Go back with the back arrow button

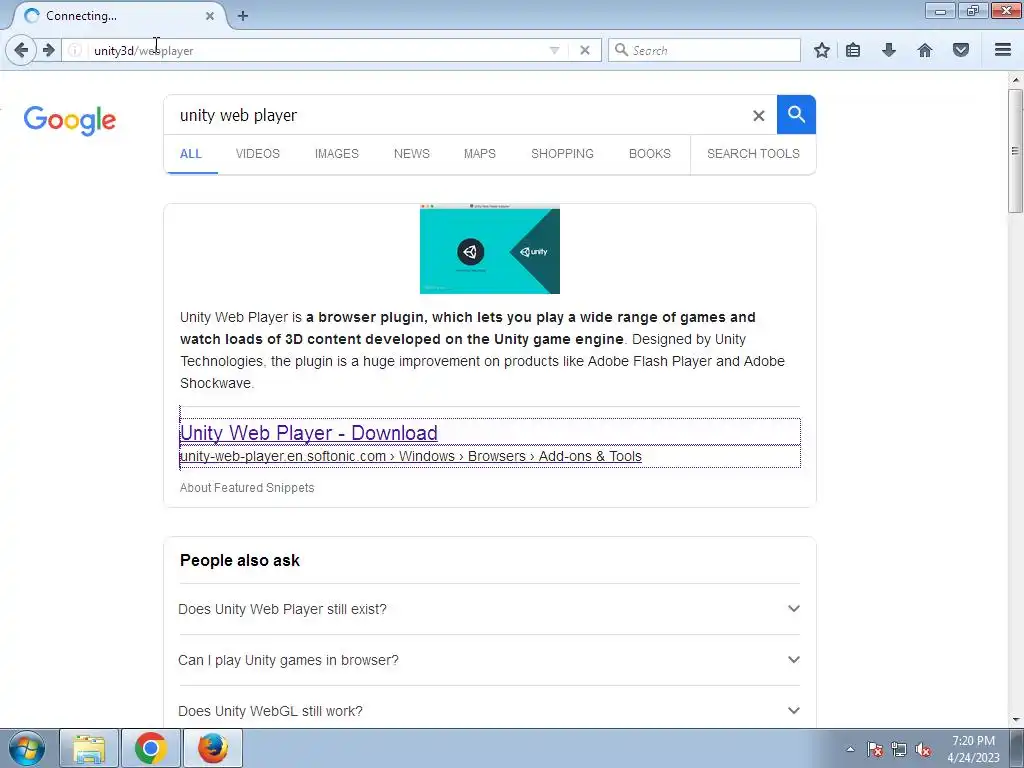tap(21, 50)
